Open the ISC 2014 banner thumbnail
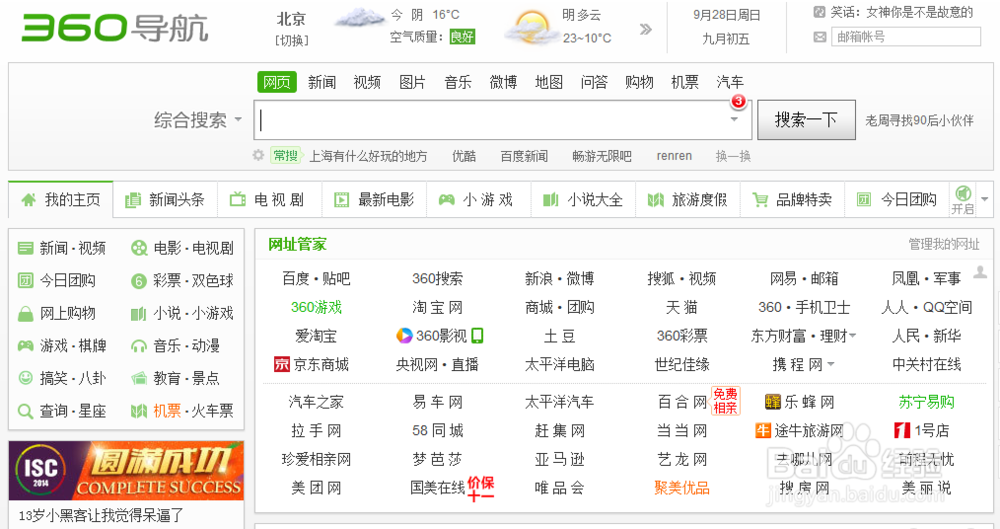Screen dimensions: 1000x529 [126, 470]
